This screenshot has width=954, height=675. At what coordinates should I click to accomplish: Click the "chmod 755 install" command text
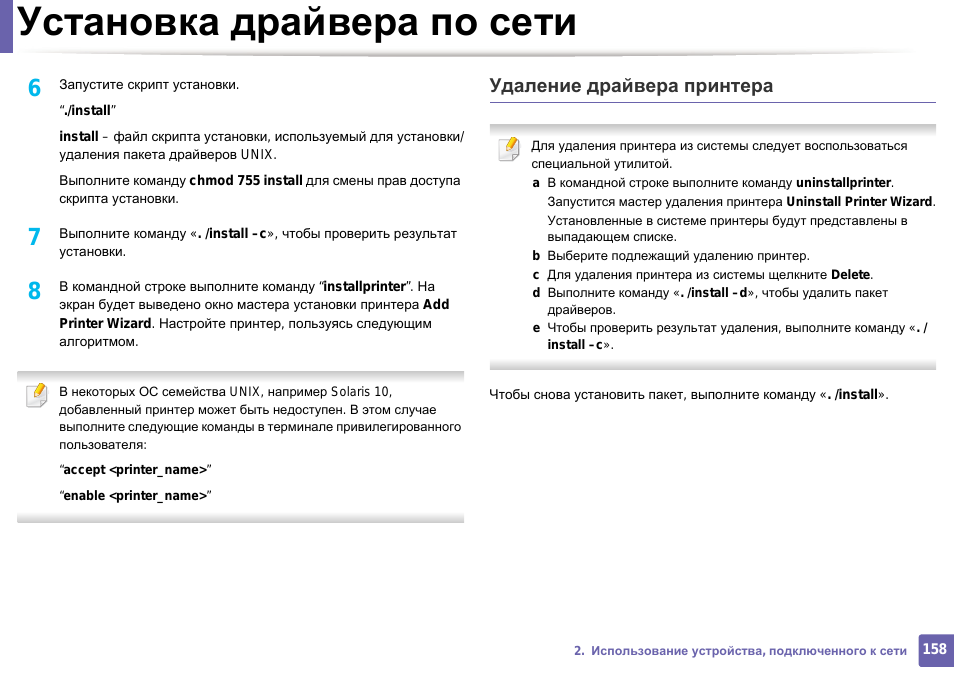[246, 181]
